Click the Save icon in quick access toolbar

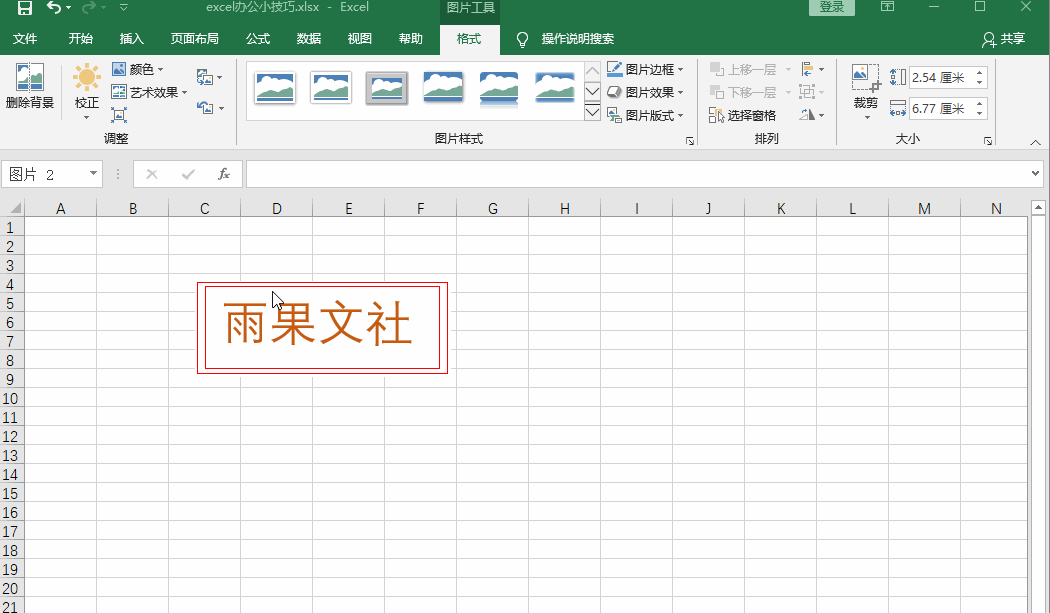[23, 8]
